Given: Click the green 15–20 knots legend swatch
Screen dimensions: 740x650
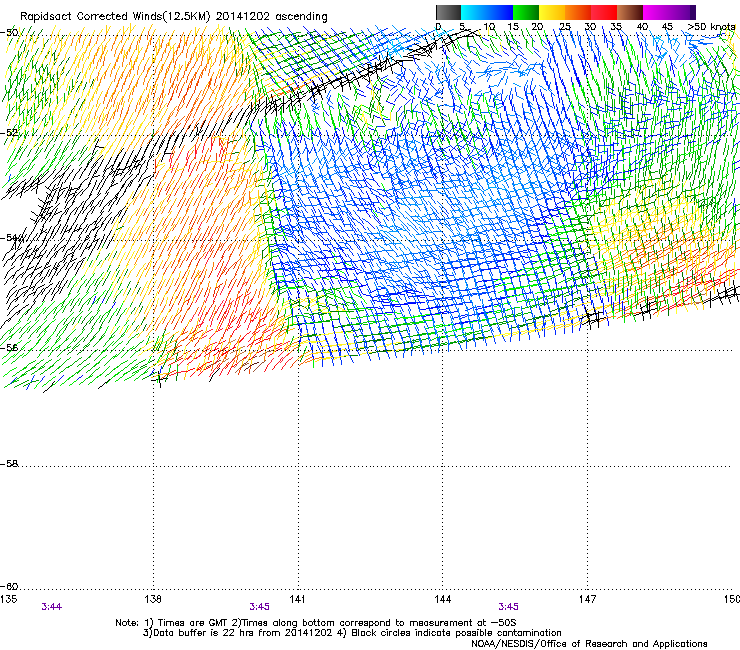Looking at the screenshot, I should click(x=526, y=12).
